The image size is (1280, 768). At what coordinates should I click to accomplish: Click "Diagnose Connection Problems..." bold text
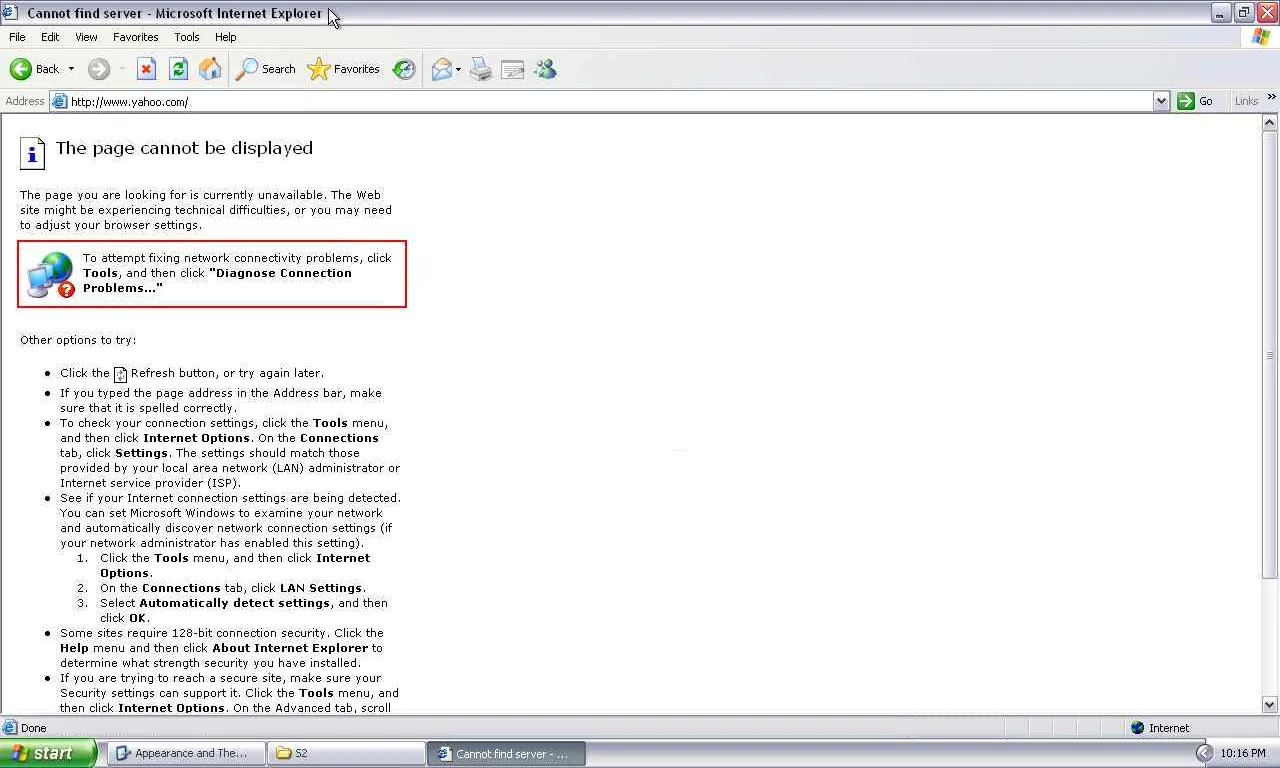click(x=217, y=280)
